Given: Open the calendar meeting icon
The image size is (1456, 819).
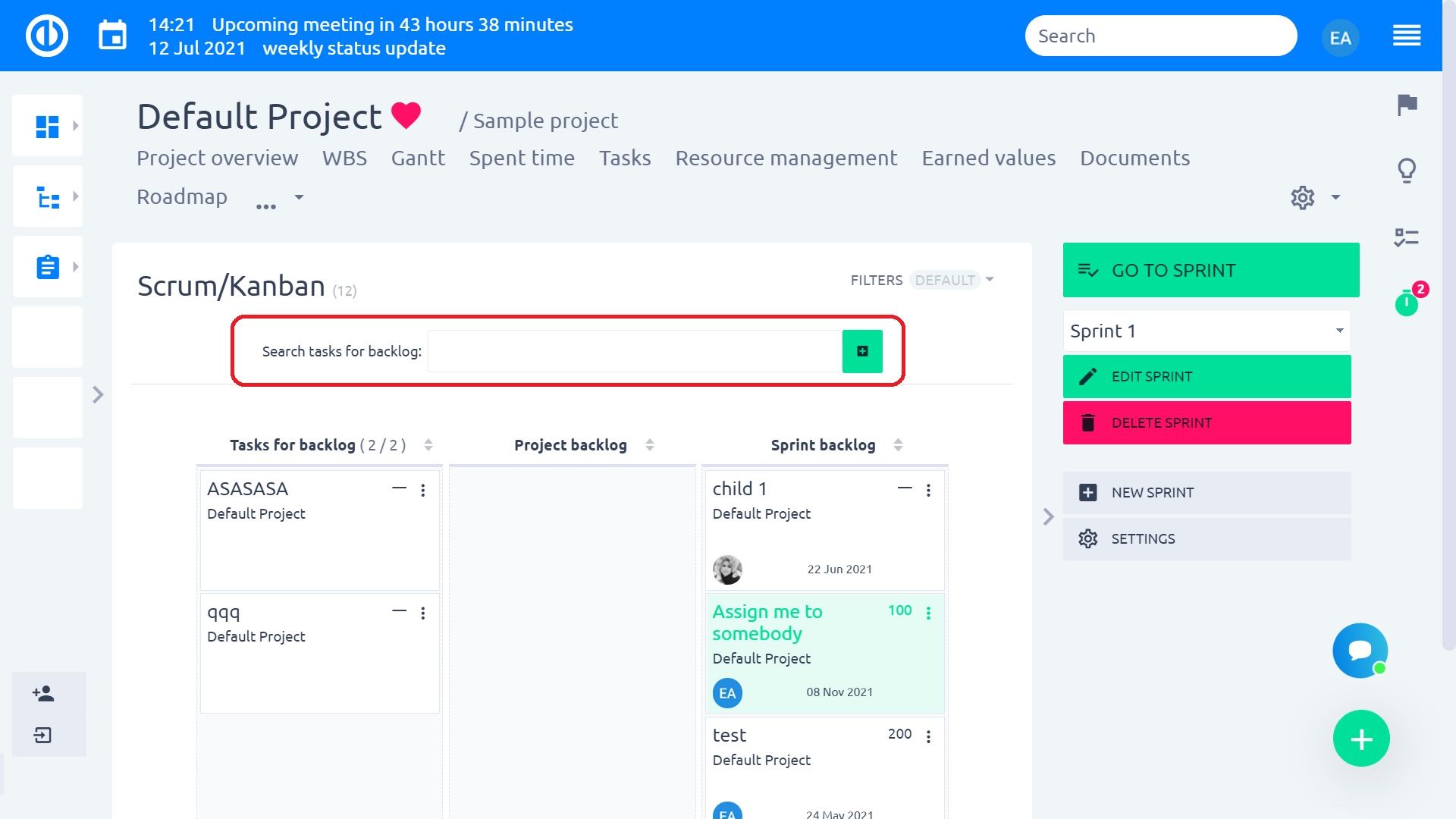Looking at the screenshot, I should [113, 36].
